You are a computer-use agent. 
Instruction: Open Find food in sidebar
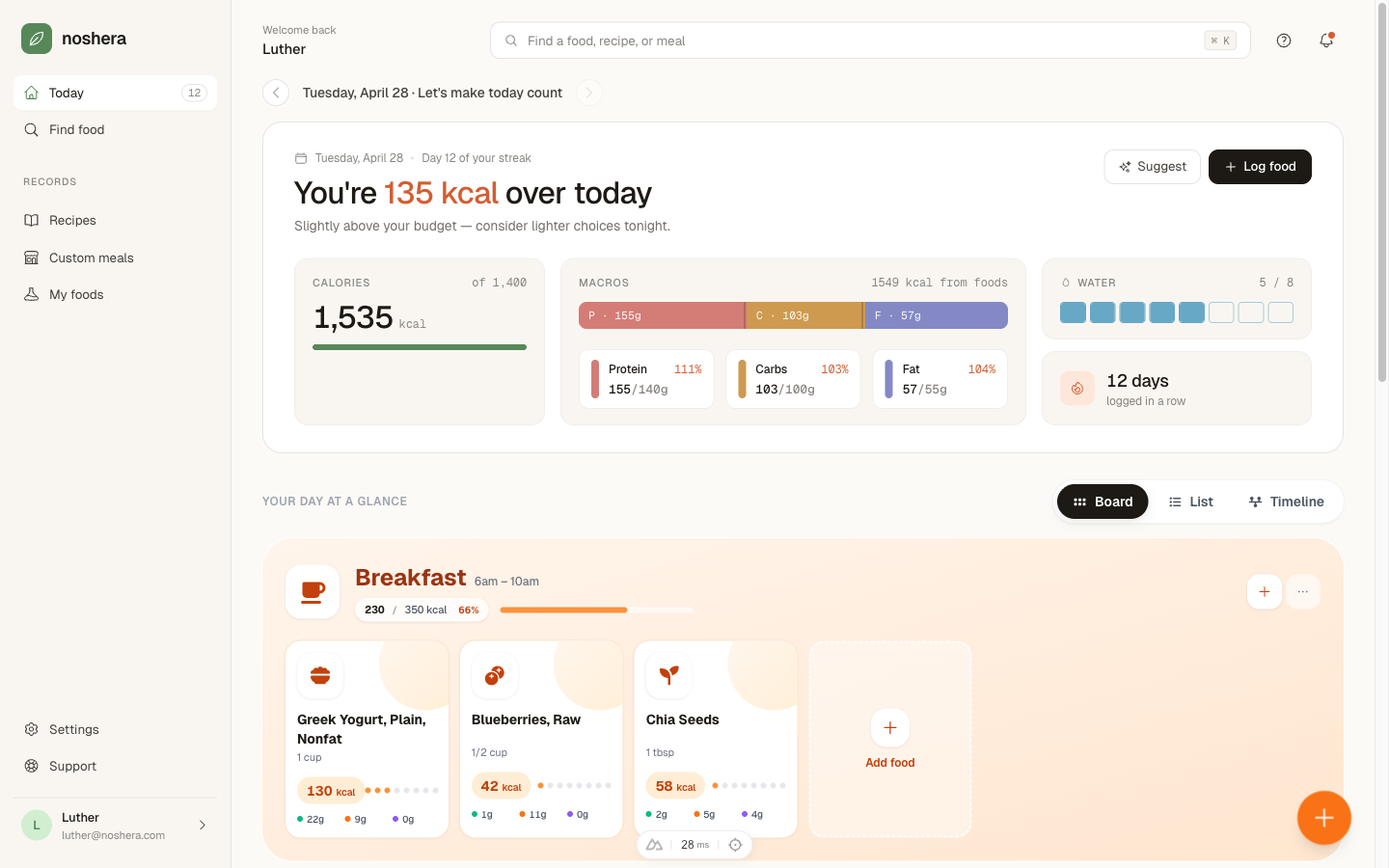click(115, 129)
